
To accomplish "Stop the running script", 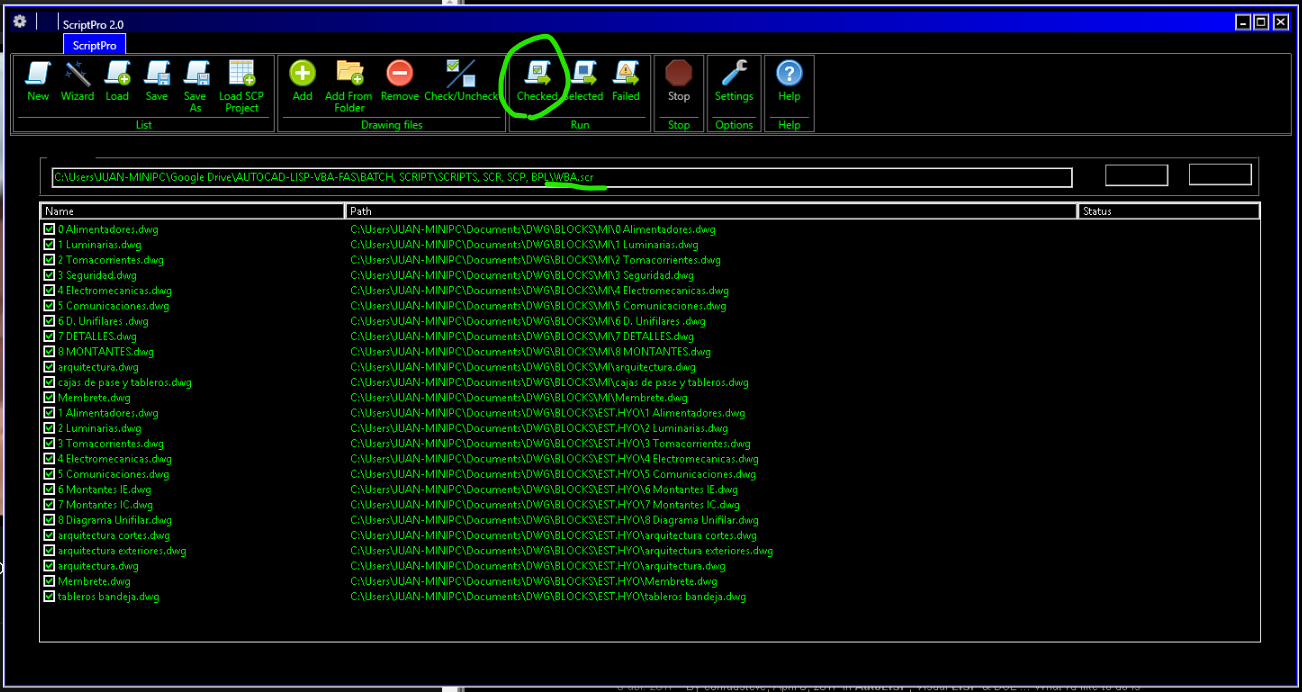I will click(679, 81).
